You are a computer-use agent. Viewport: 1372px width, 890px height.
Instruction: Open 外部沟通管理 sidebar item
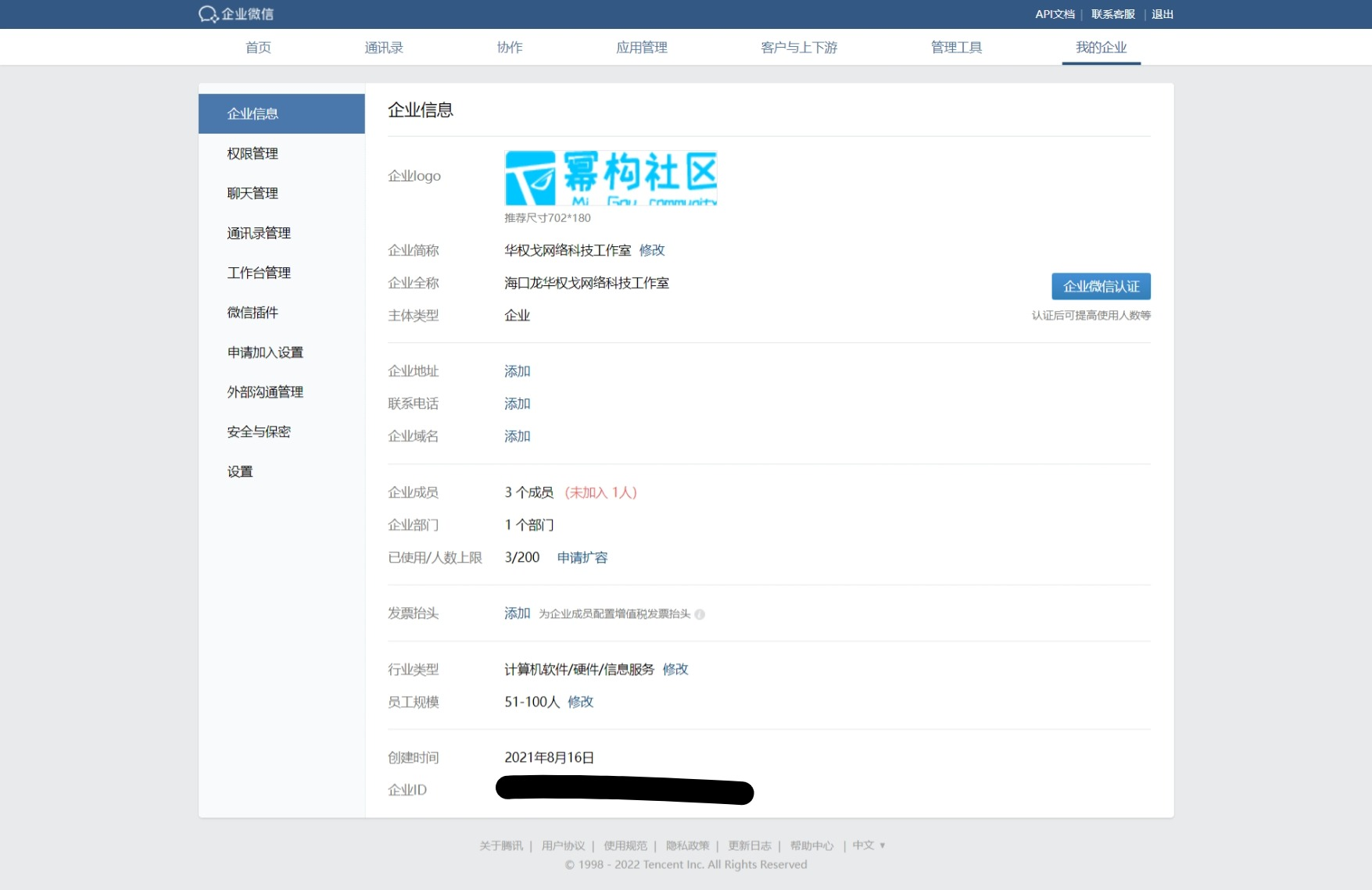[x=281, y=392]
